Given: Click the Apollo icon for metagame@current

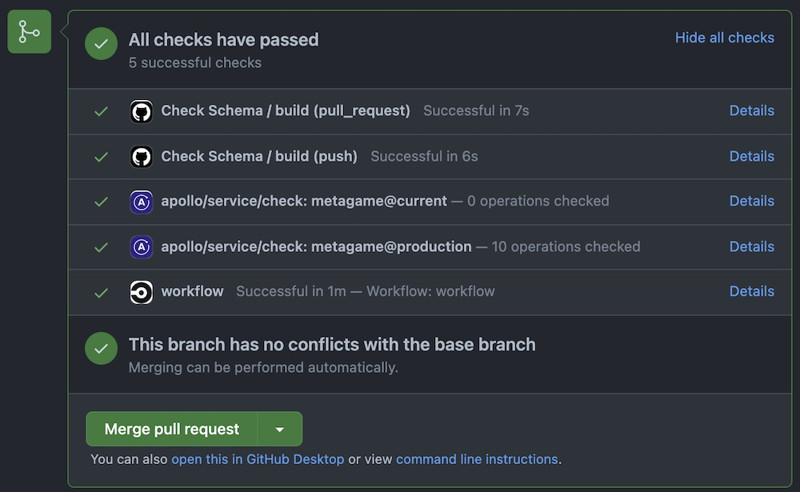Looking at the screenshot, I should coord(141,201).
